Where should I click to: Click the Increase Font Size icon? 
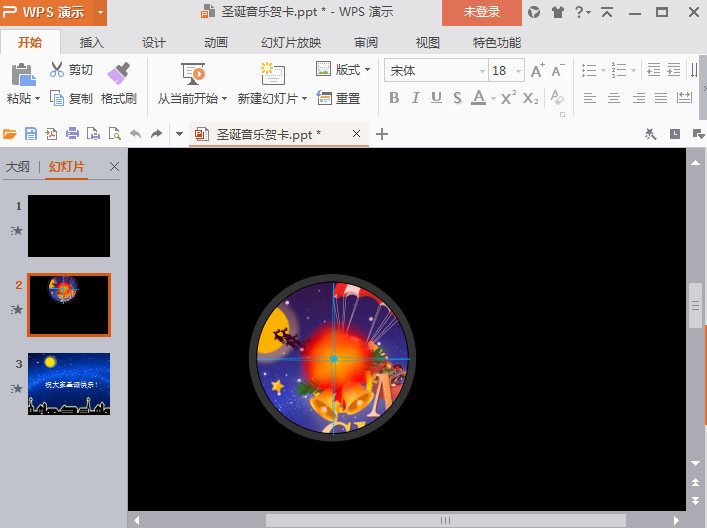click(537, 71)
